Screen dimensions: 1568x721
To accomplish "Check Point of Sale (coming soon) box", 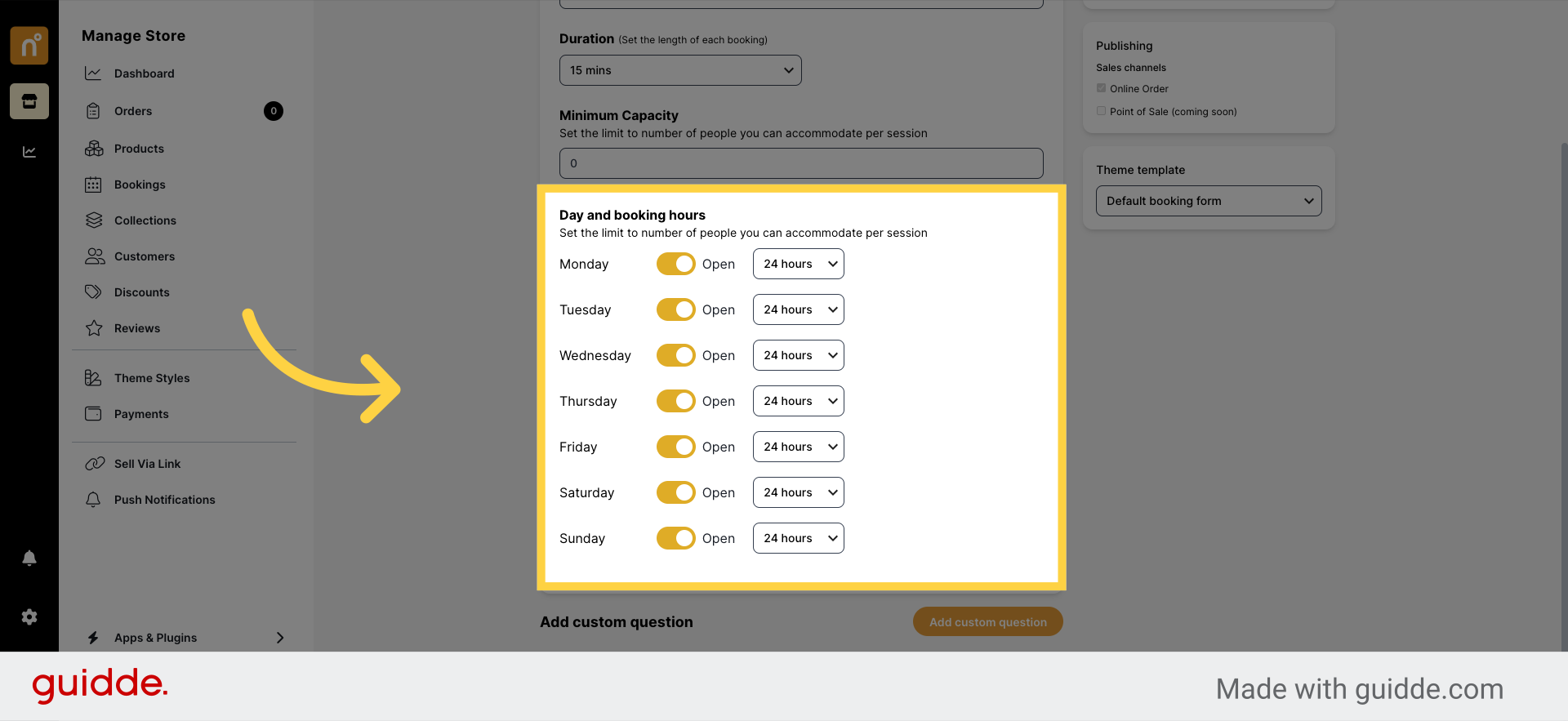I will click(x=1101, y=111).
